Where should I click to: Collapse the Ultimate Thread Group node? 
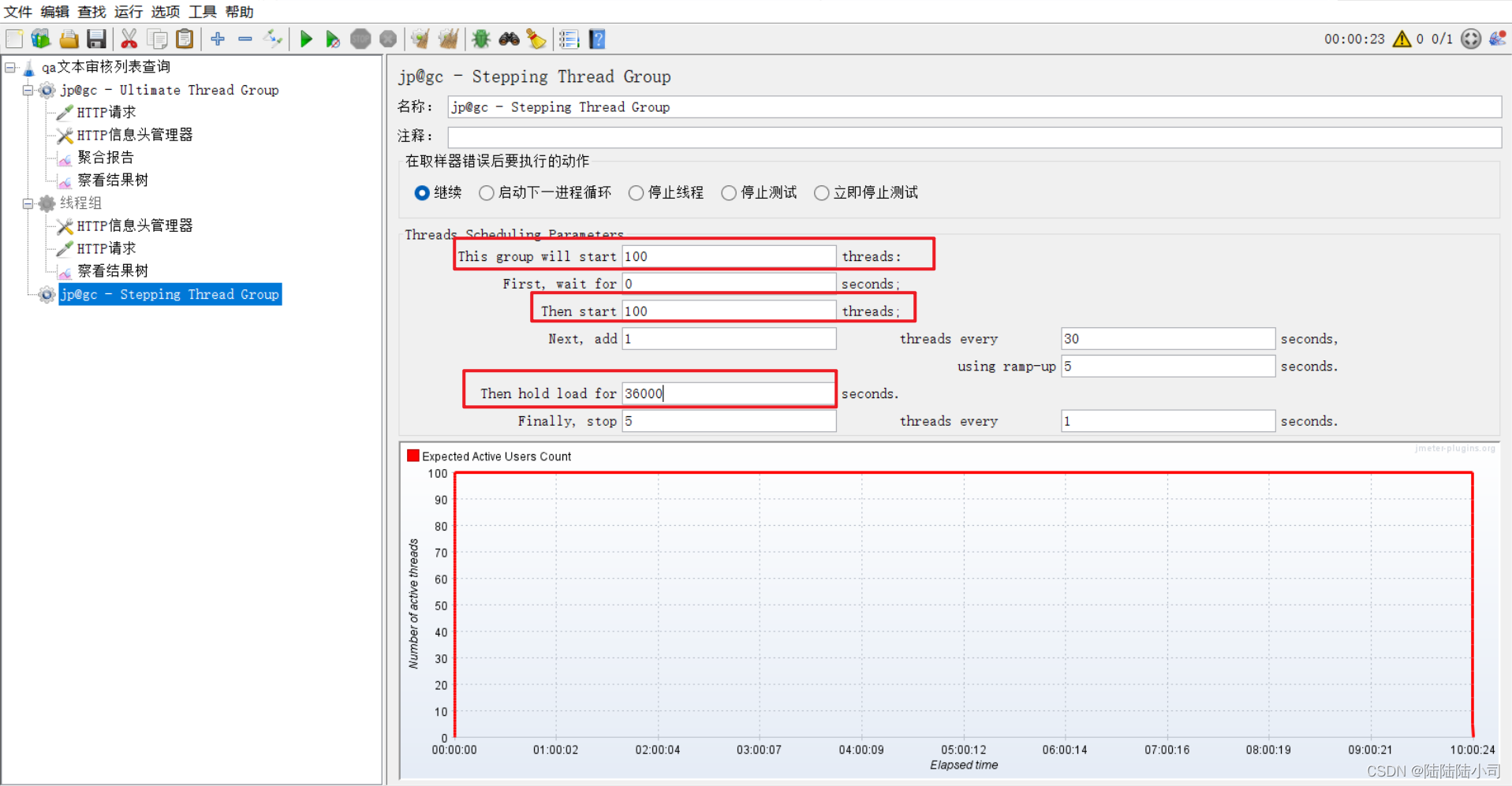click(x=26, y=90)
